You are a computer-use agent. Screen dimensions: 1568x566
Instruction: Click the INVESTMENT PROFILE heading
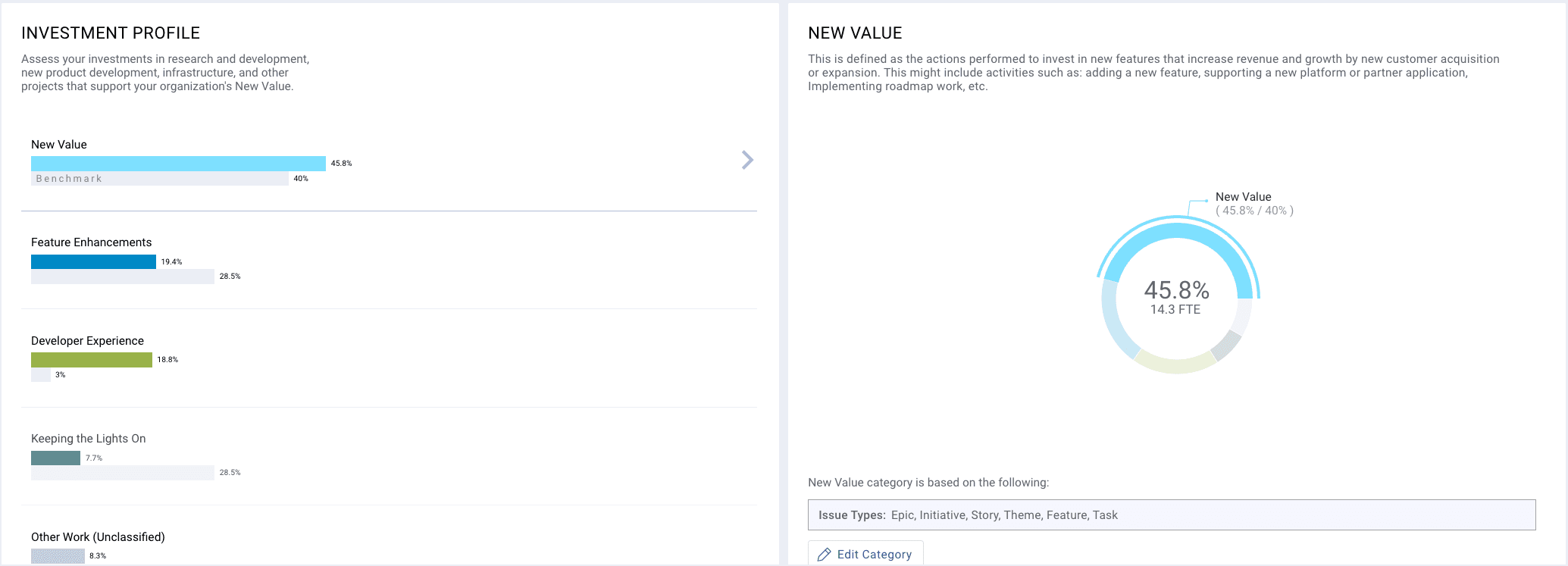[x=111, y=33]
